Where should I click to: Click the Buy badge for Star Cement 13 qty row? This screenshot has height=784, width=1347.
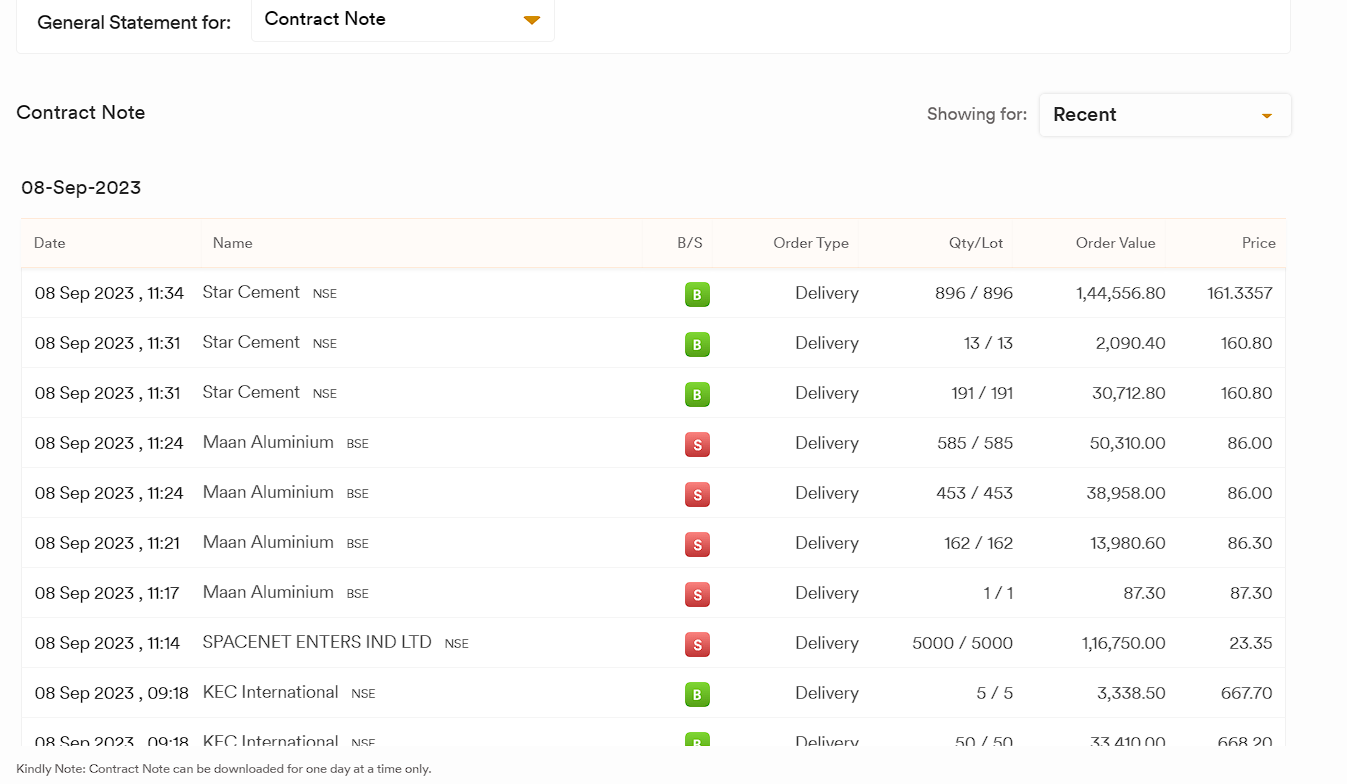point(697,344)
